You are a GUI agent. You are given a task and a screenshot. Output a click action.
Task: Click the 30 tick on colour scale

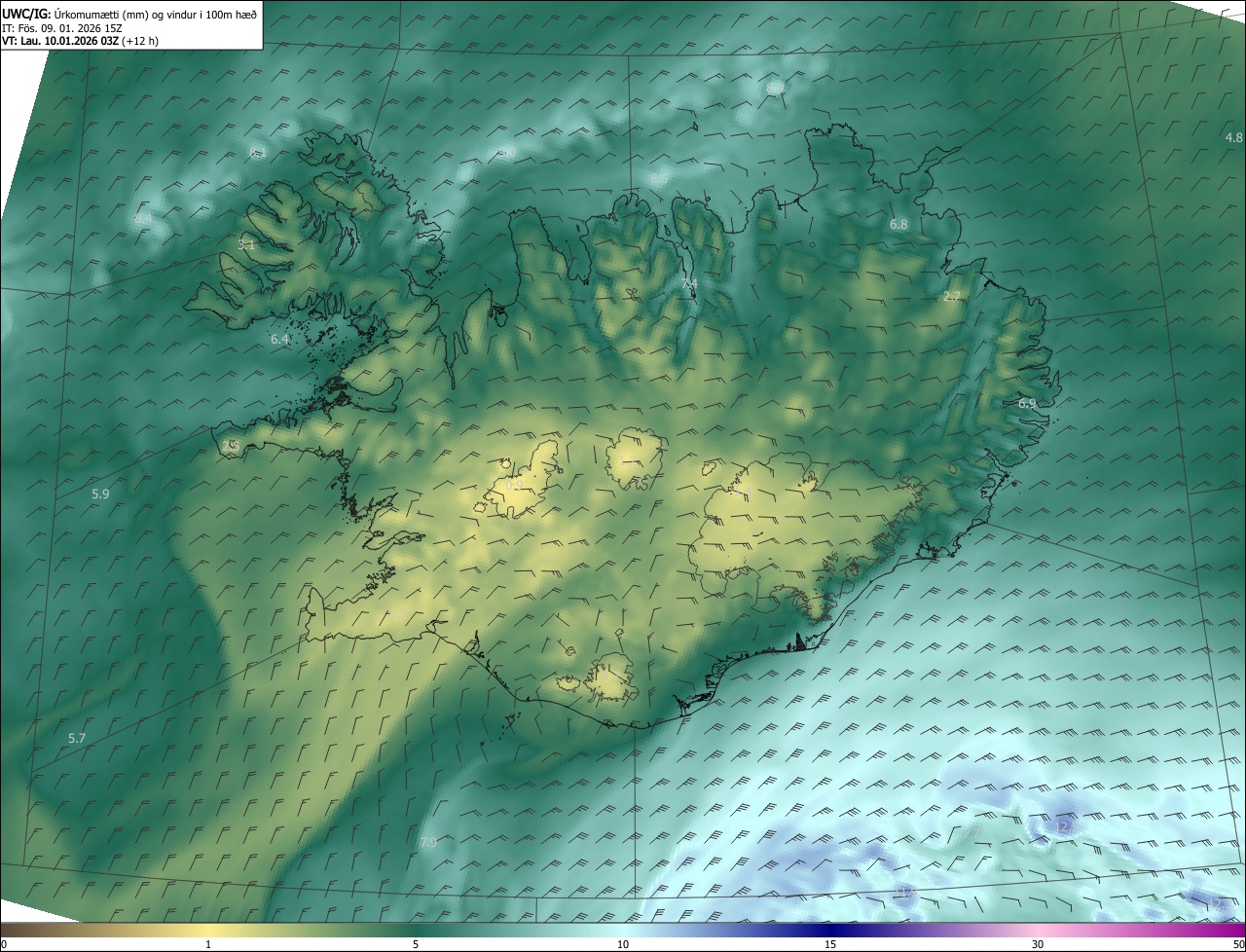click(1038, 944)
